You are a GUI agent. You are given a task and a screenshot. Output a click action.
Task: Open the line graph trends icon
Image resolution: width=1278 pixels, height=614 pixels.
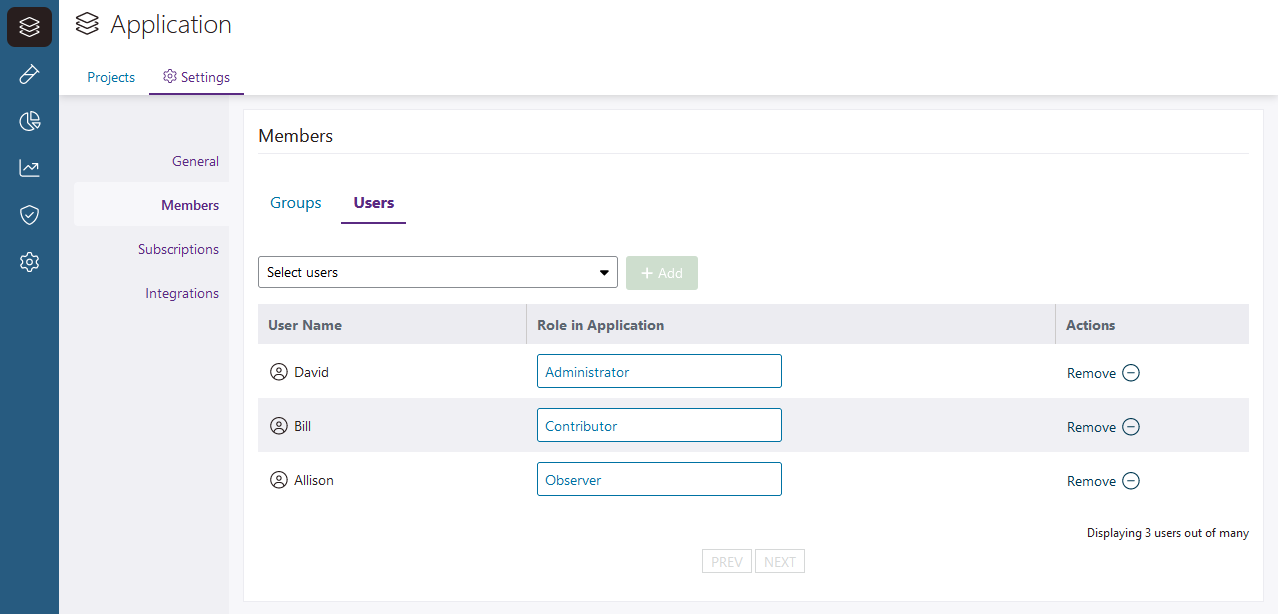coord(29,168)
